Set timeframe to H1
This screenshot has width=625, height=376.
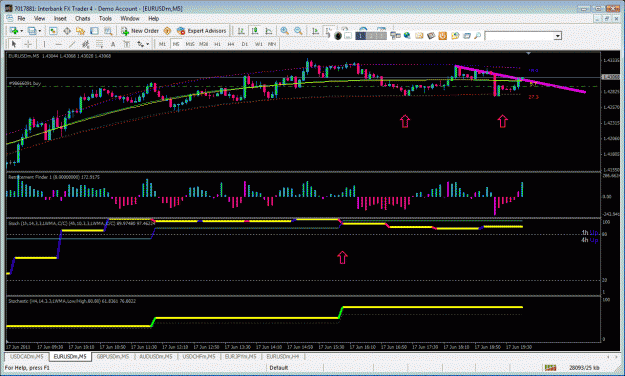217,44
